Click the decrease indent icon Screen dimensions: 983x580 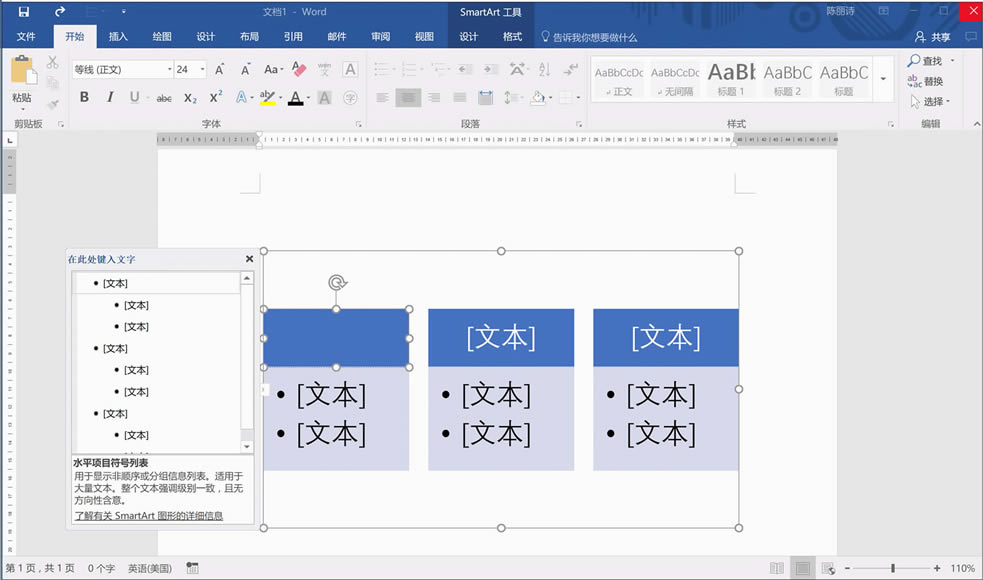[465, 69]
